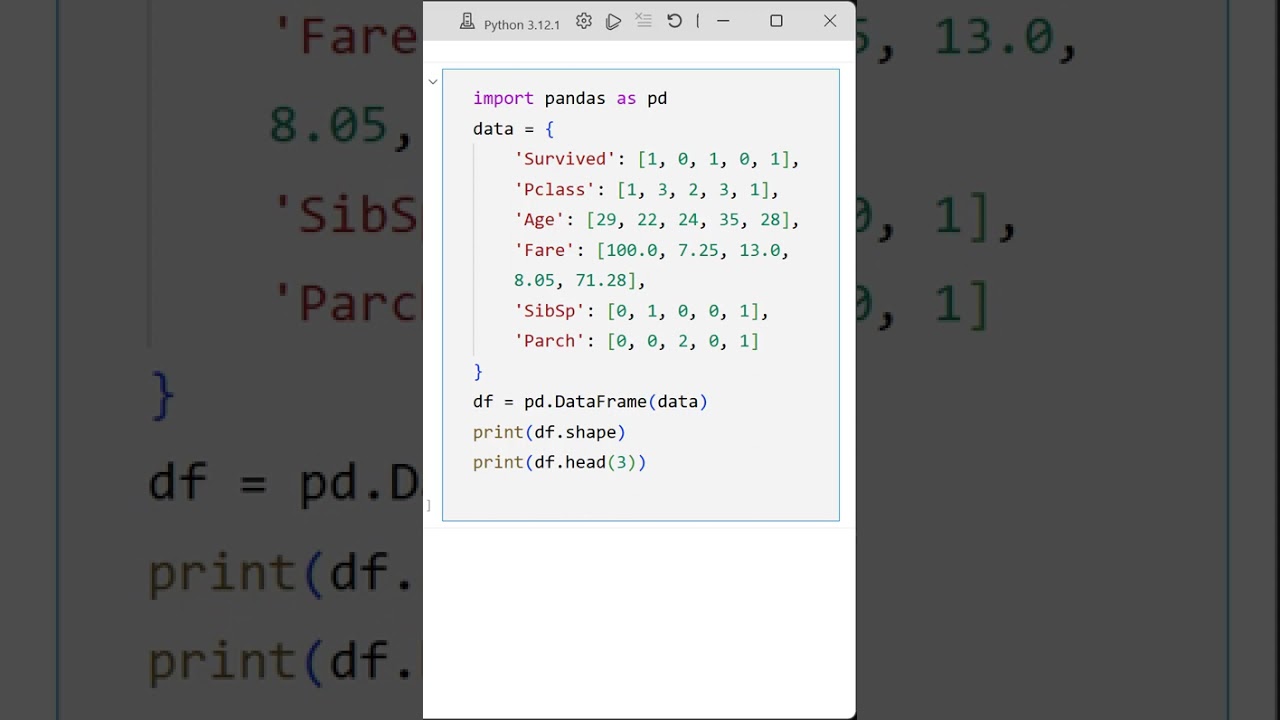The height and width of the screenshot is (720, 1280).
Task: Click the 'import pandas as pd' line
Action: (570, 98)
